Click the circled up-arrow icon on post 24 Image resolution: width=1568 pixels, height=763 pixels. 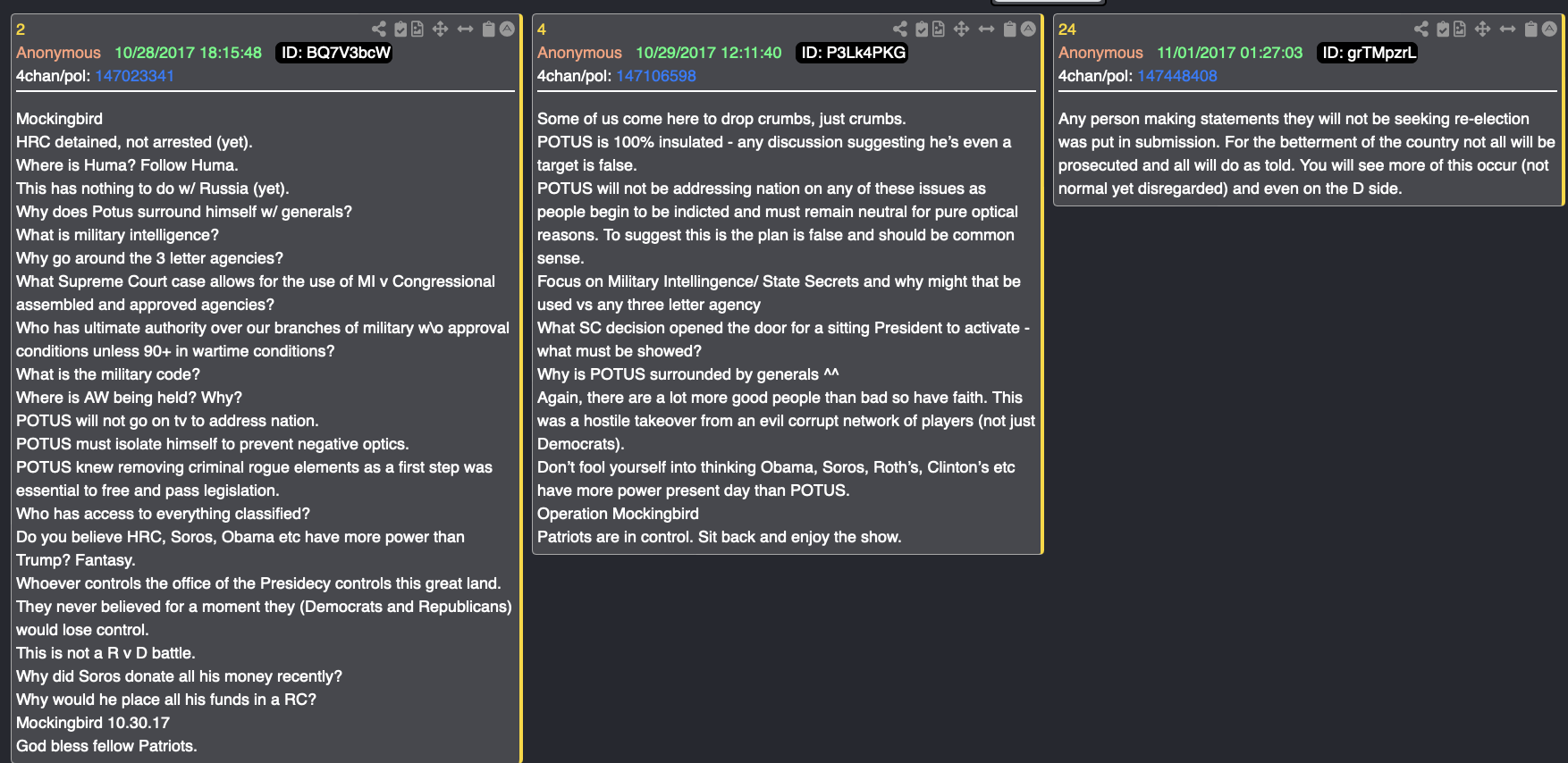1549,29
